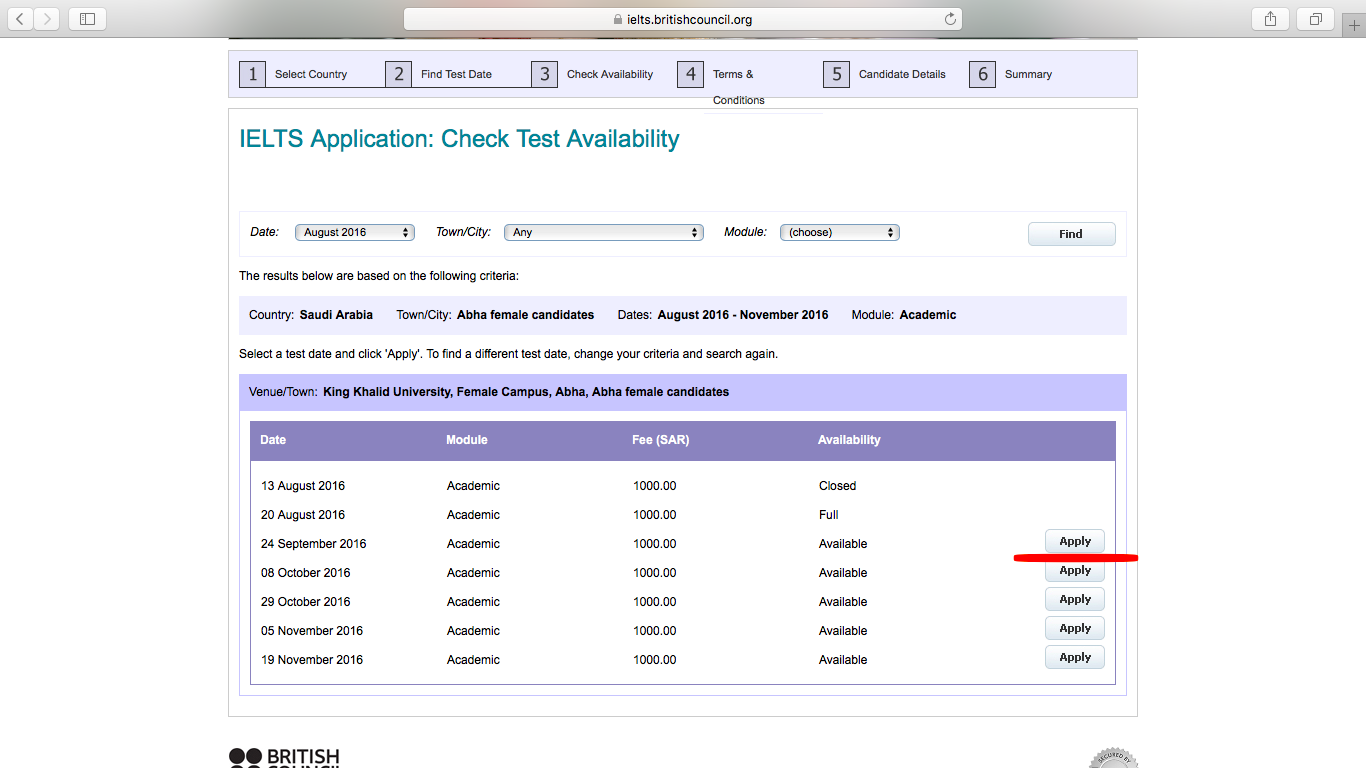This screenshot has height=768, width=1366.
Task: Click the 24 September 2016 date text
Action: click(x=314, y=544)
